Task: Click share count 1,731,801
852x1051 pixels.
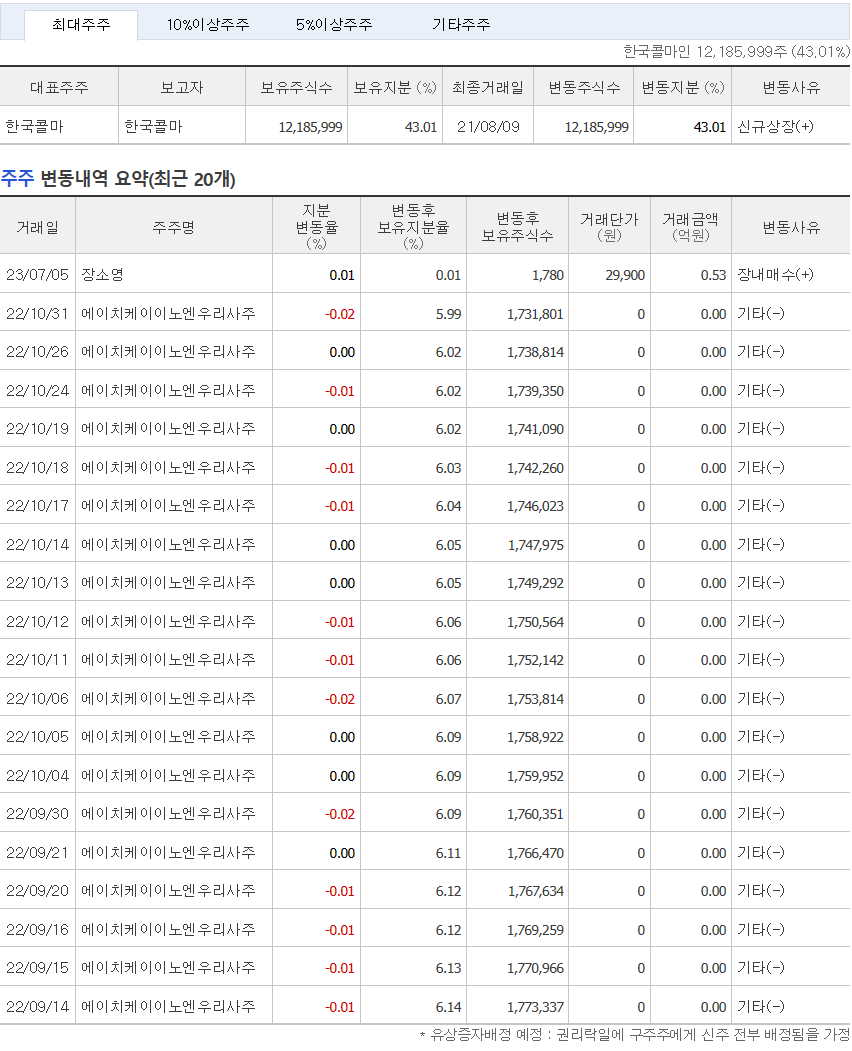Action: 535,314
